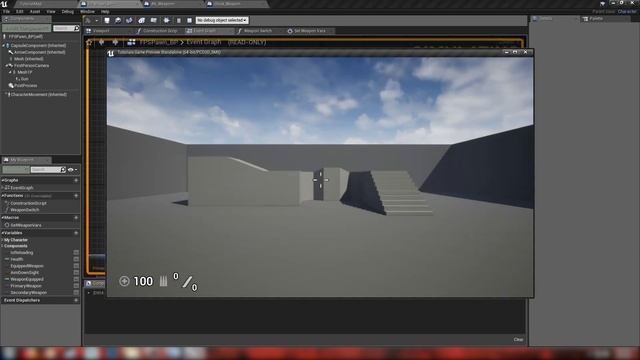640x360 pixels.
Task: Toggle visibility checkbox for Health variable
Action: (76, 259)
